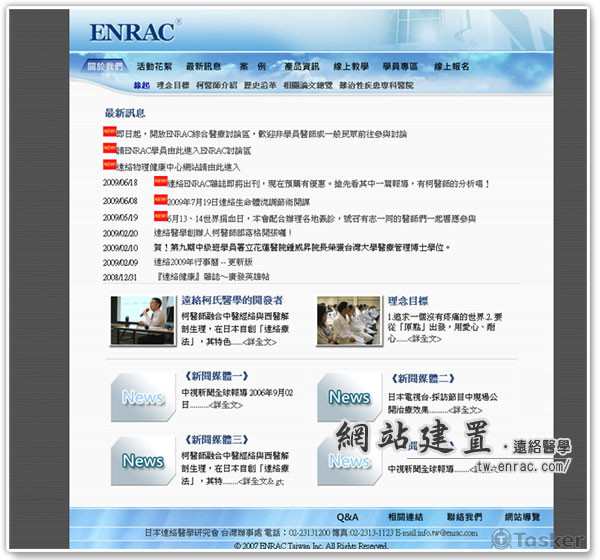Open news about ENRAC綜合醫療討論區
Viewport: 600px width, 560px height.
tap(262, 134)
